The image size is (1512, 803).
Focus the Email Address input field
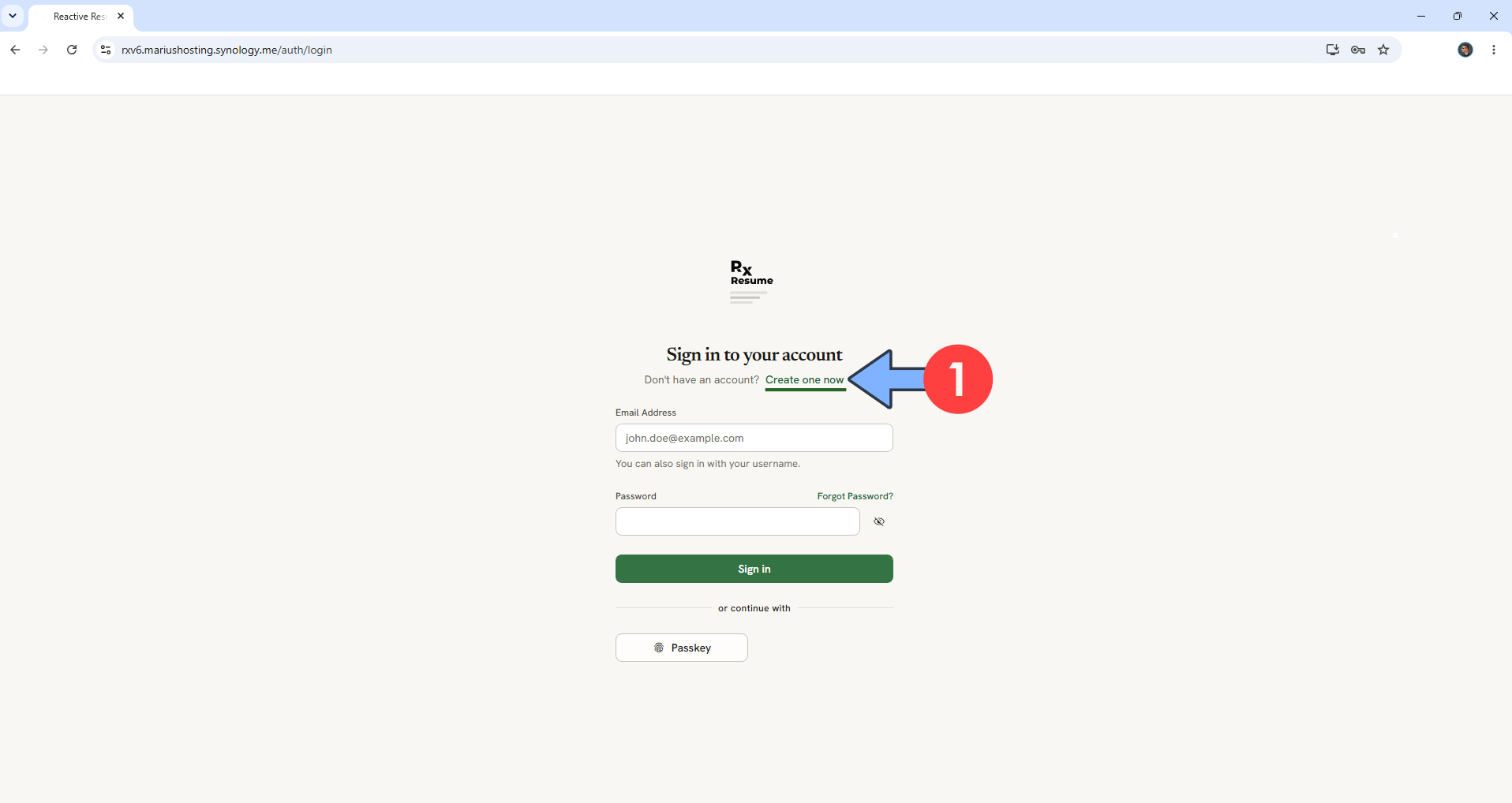tap(754, 438)
